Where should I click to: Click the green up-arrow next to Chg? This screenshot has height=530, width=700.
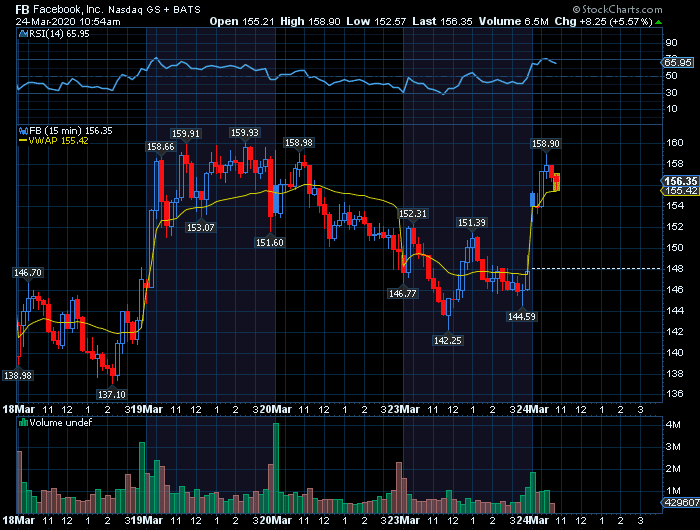pyautogui.click(x=658, y=22)
